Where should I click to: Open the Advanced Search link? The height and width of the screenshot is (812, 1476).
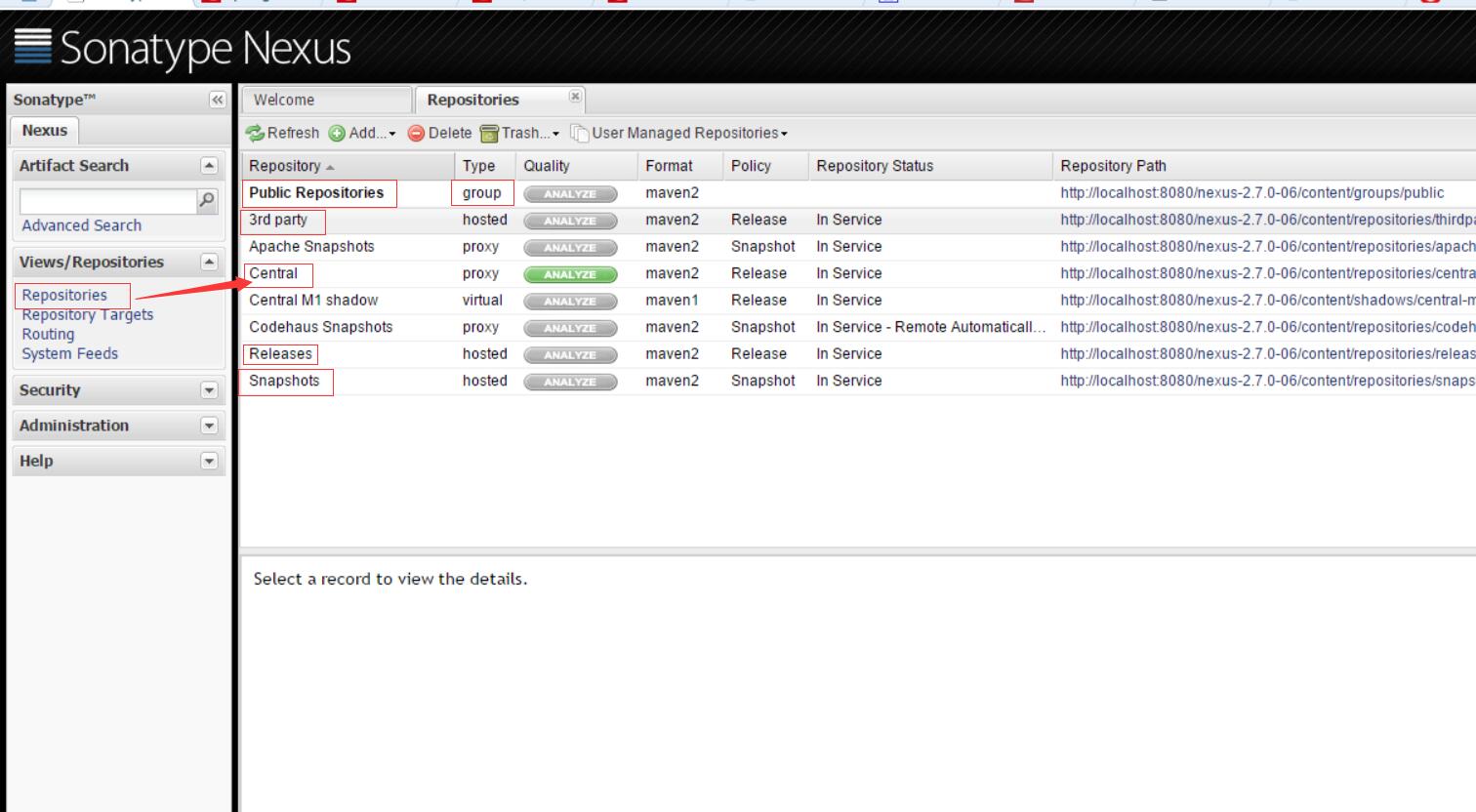[82, 225]
